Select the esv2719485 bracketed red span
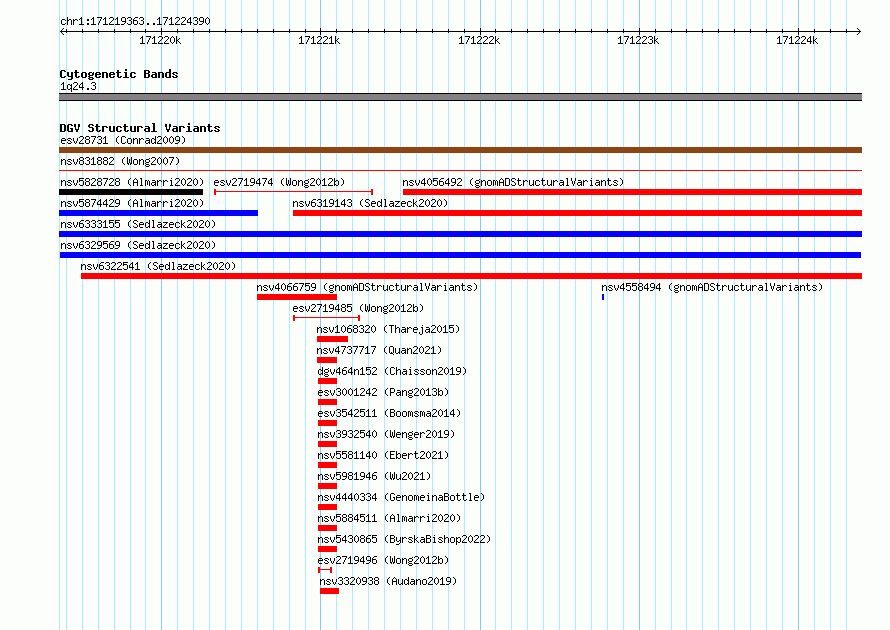This screenshot has height=630, width=890. coord(326,318)
